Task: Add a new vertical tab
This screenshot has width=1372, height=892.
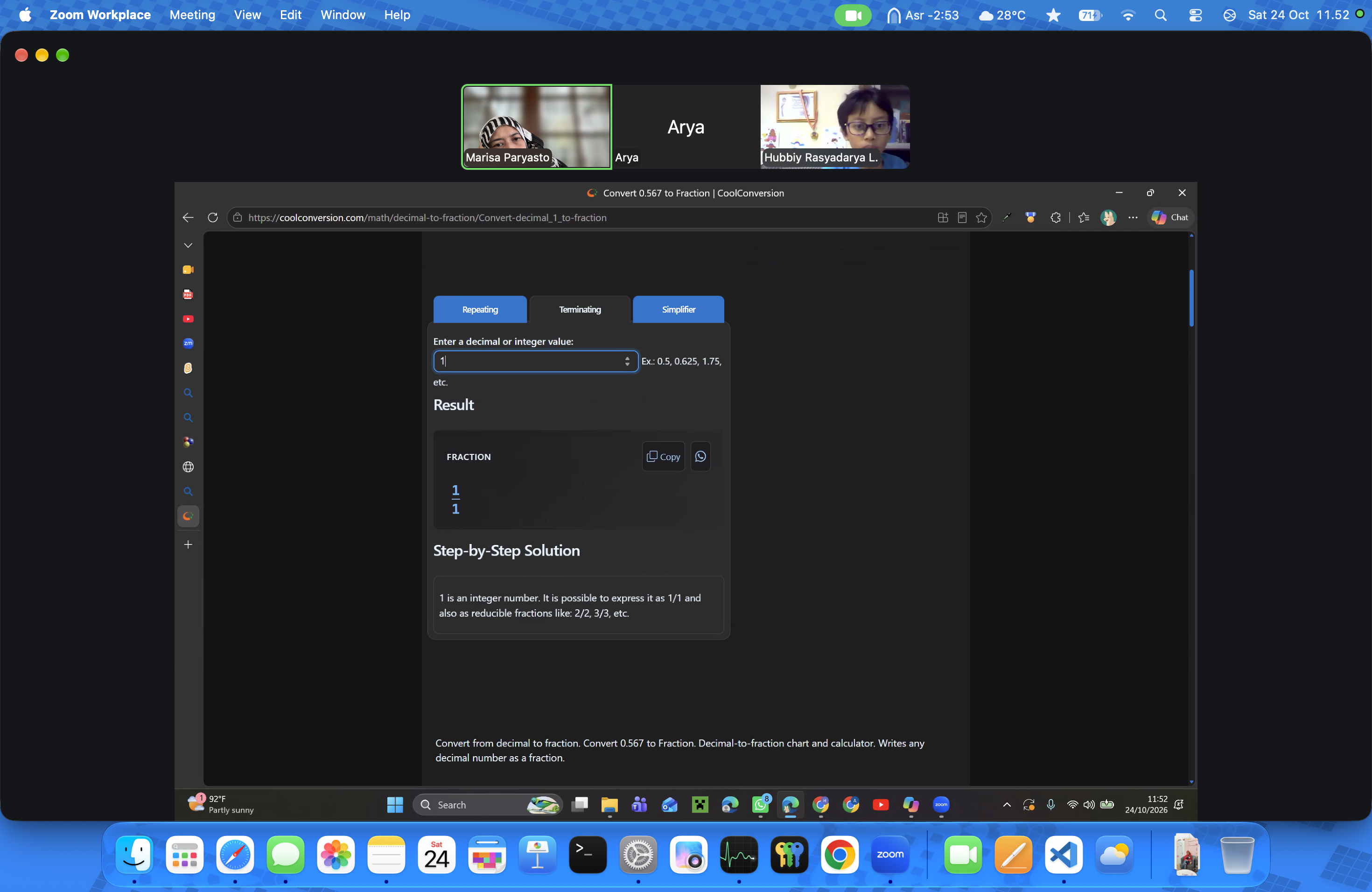Action: point(188,544)
